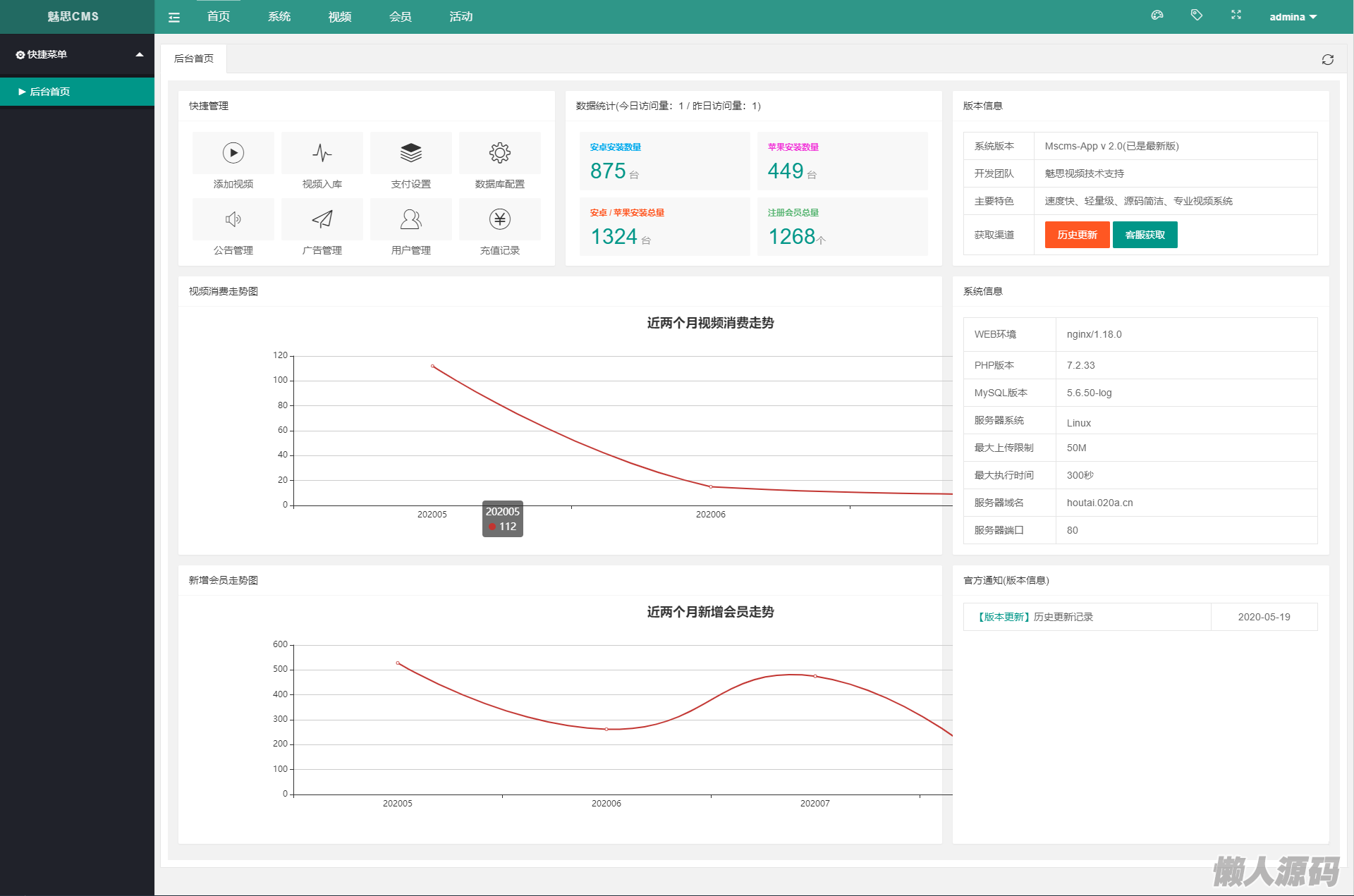Toggle sidebar collapse hamburger icon
Viewport: 1354px width, 896px height.
(x=174, y=18)
